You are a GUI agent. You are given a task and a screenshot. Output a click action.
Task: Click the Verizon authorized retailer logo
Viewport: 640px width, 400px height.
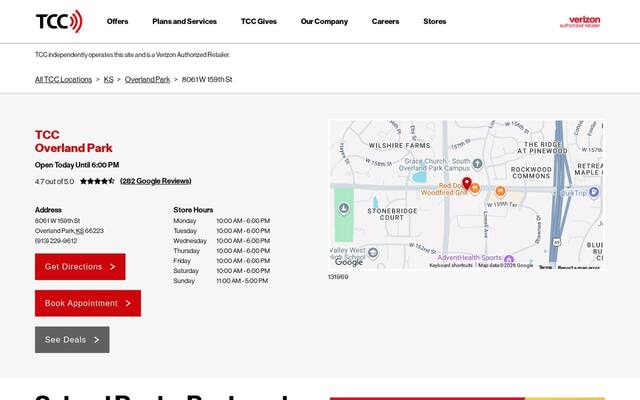(580, 22)
